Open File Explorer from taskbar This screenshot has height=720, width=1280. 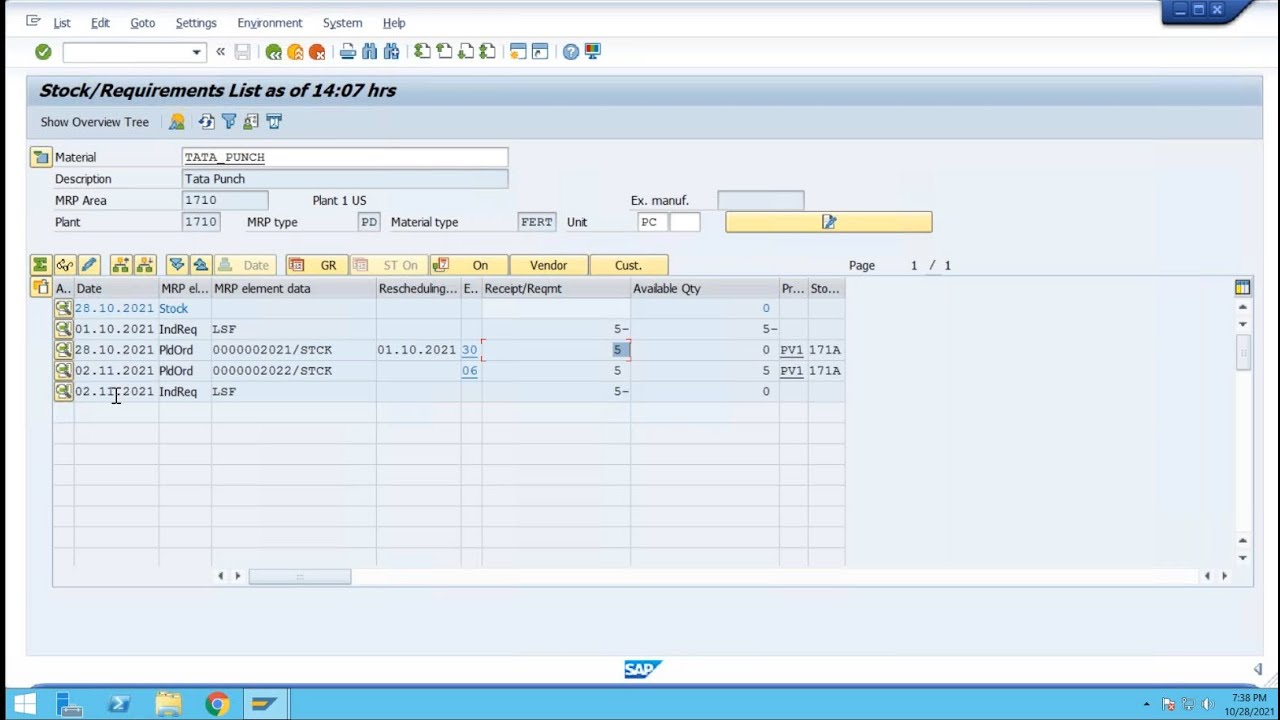(x=168, y=704)
